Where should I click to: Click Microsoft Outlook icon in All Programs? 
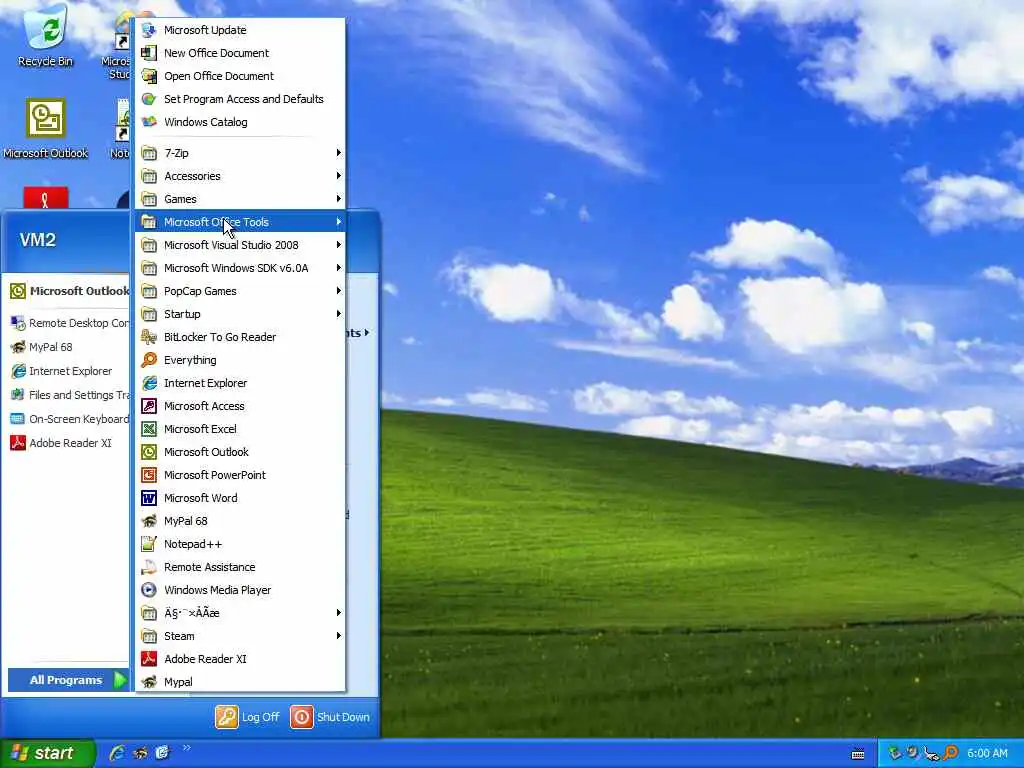click(149, 452)
